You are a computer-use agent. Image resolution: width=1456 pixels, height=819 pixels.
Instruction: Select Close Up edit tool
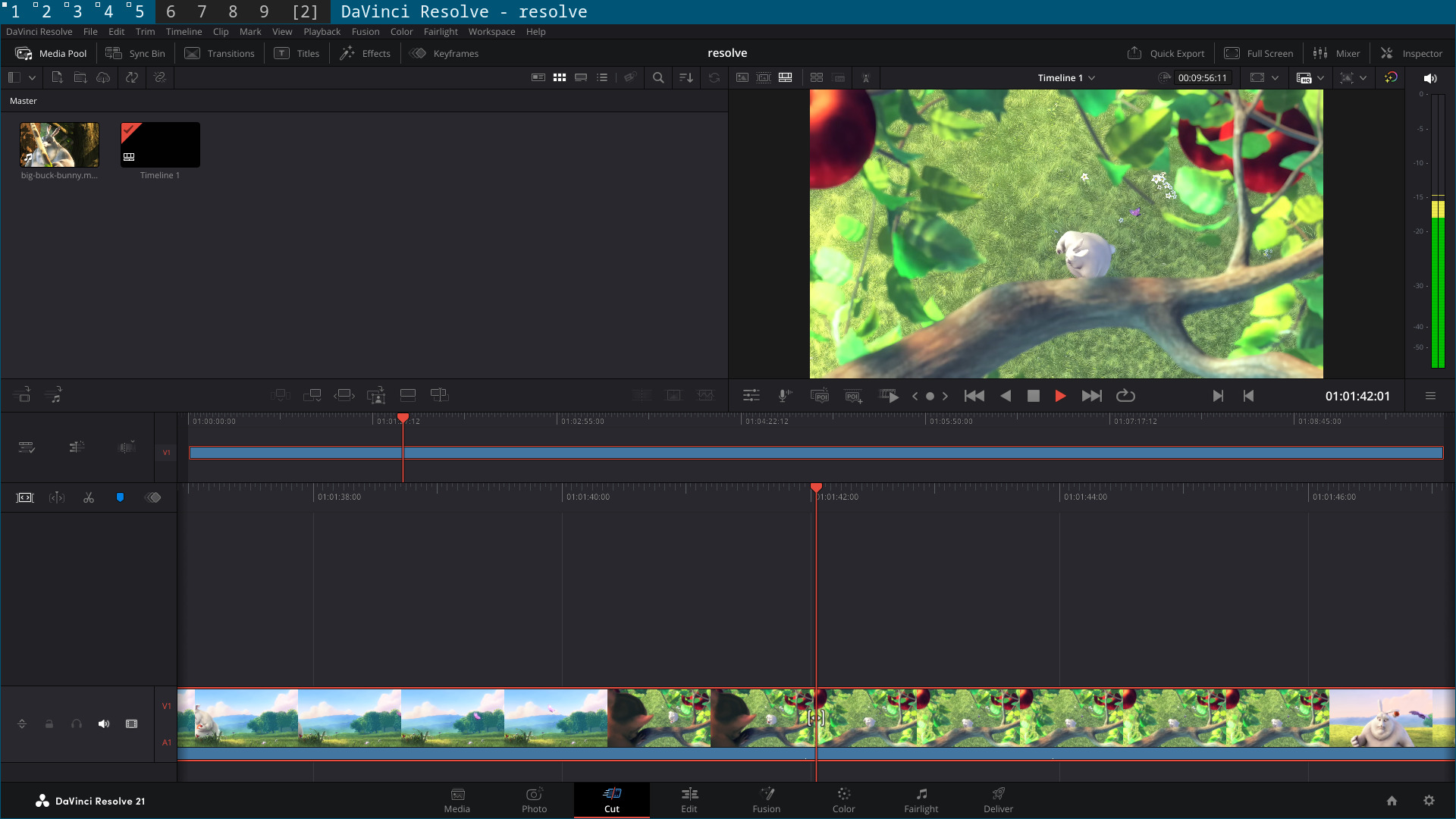coord(376,395)
